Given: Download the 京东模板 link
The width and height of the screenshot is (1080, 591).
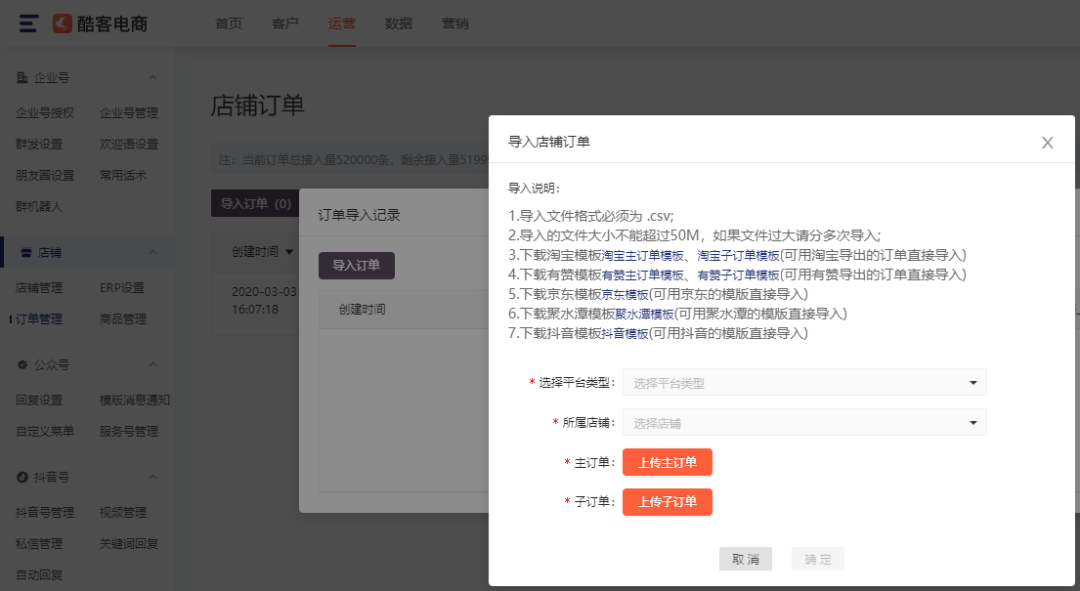Looking at the screenshot, I should (625, 295).
